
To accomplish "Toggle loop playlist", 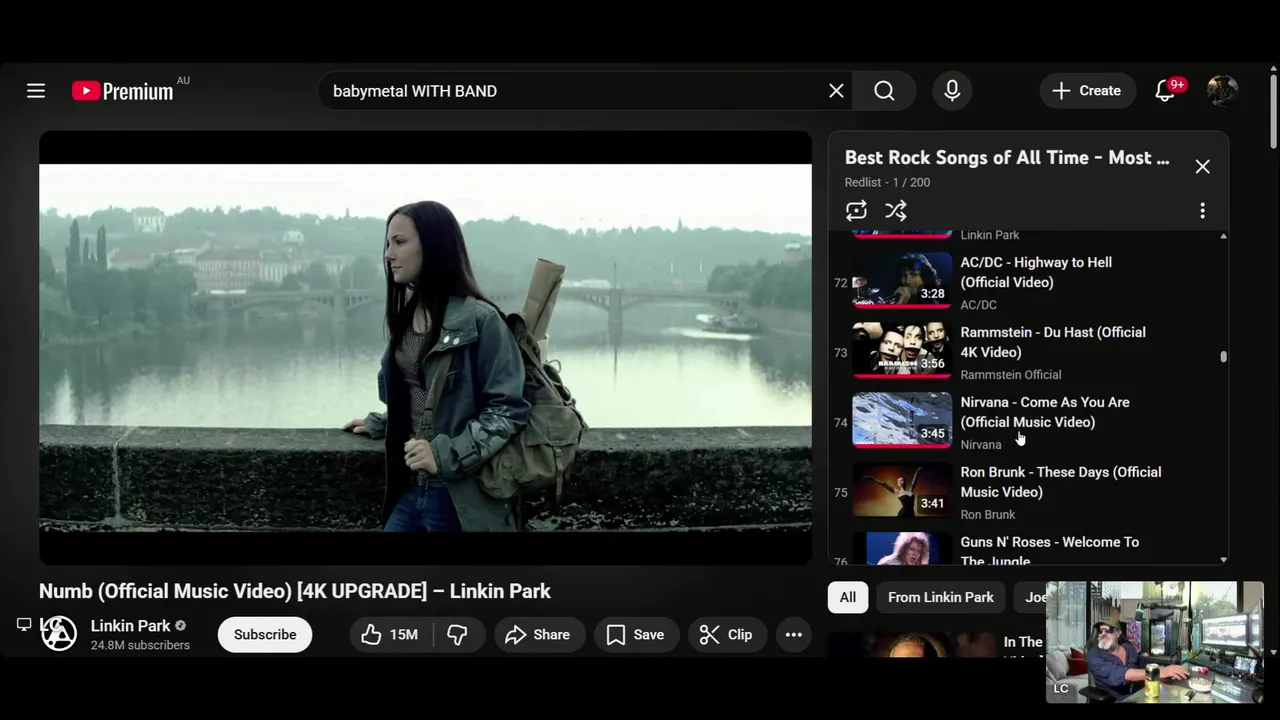I will [x=856, y=211].
